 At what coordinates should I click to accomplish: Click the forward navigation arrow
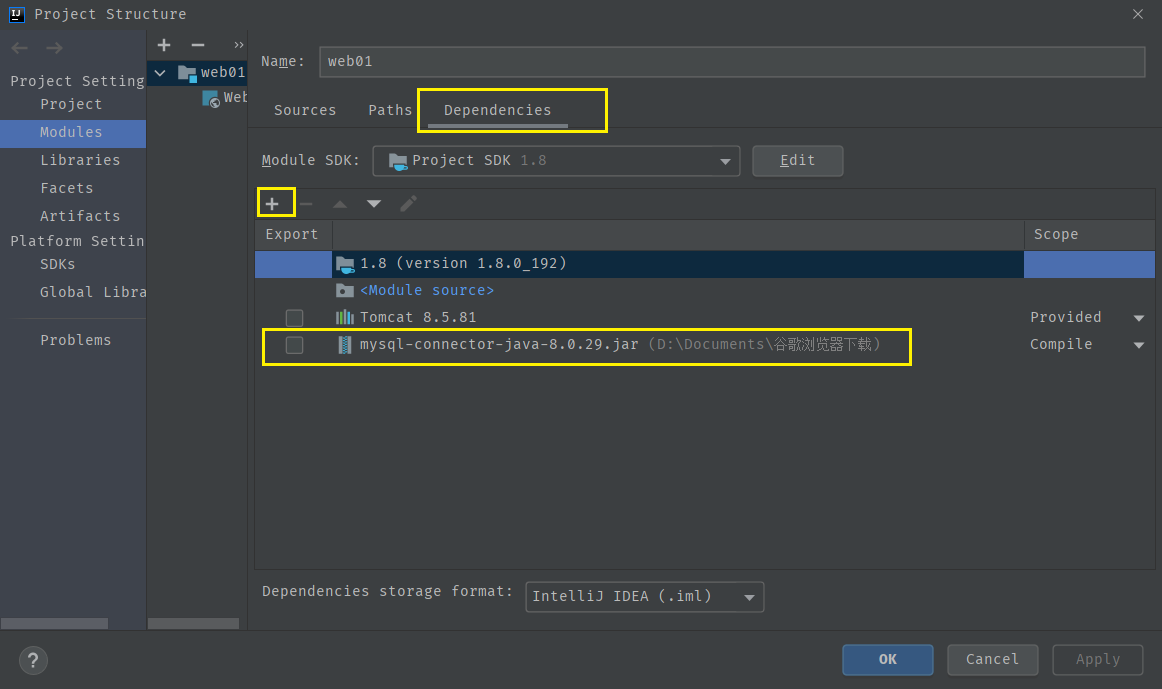[54, 48]
